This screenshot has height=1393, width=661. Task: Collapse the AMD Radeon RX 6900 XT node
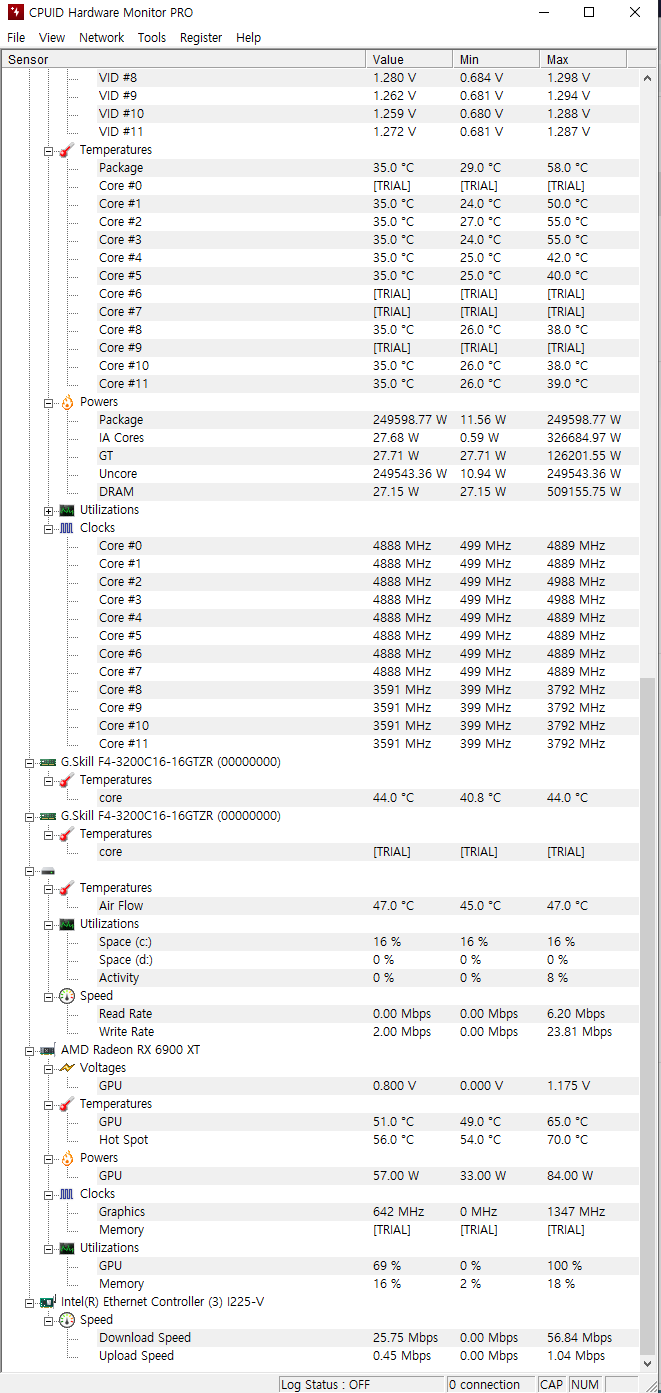pyautogui.click(x=29, y=1050)
